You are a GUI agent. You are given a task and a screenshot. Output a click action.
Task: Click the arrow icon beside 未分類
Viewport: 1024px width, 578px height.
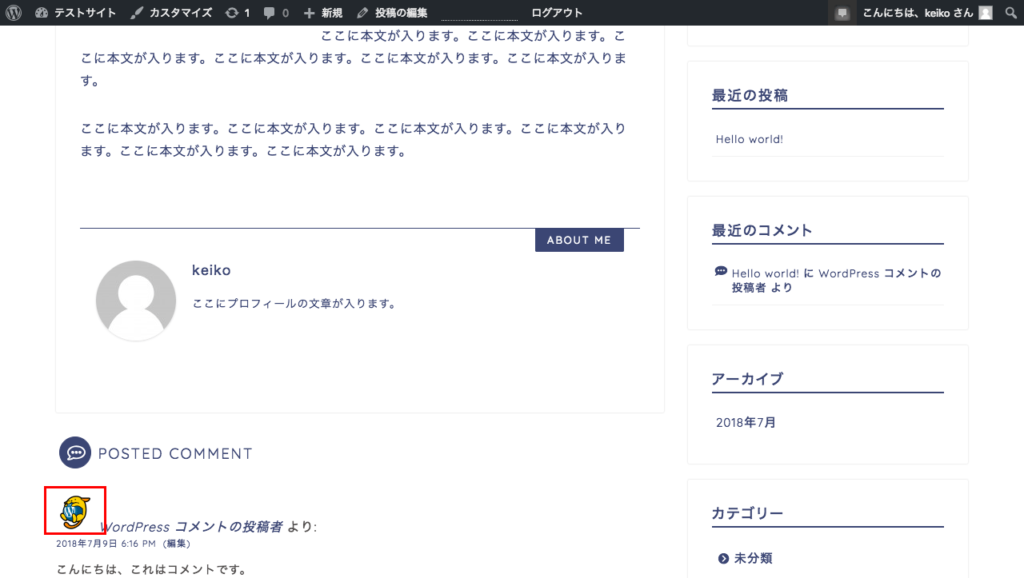pyautogui.click(x=723, y=558)
